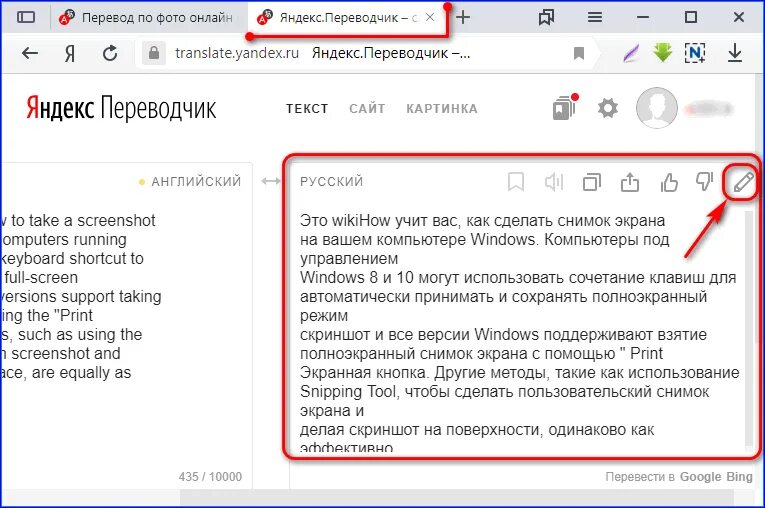The width and height of the screenshot is (765, 508).
Task: Translate in Google link
Action: click(700, 477)
